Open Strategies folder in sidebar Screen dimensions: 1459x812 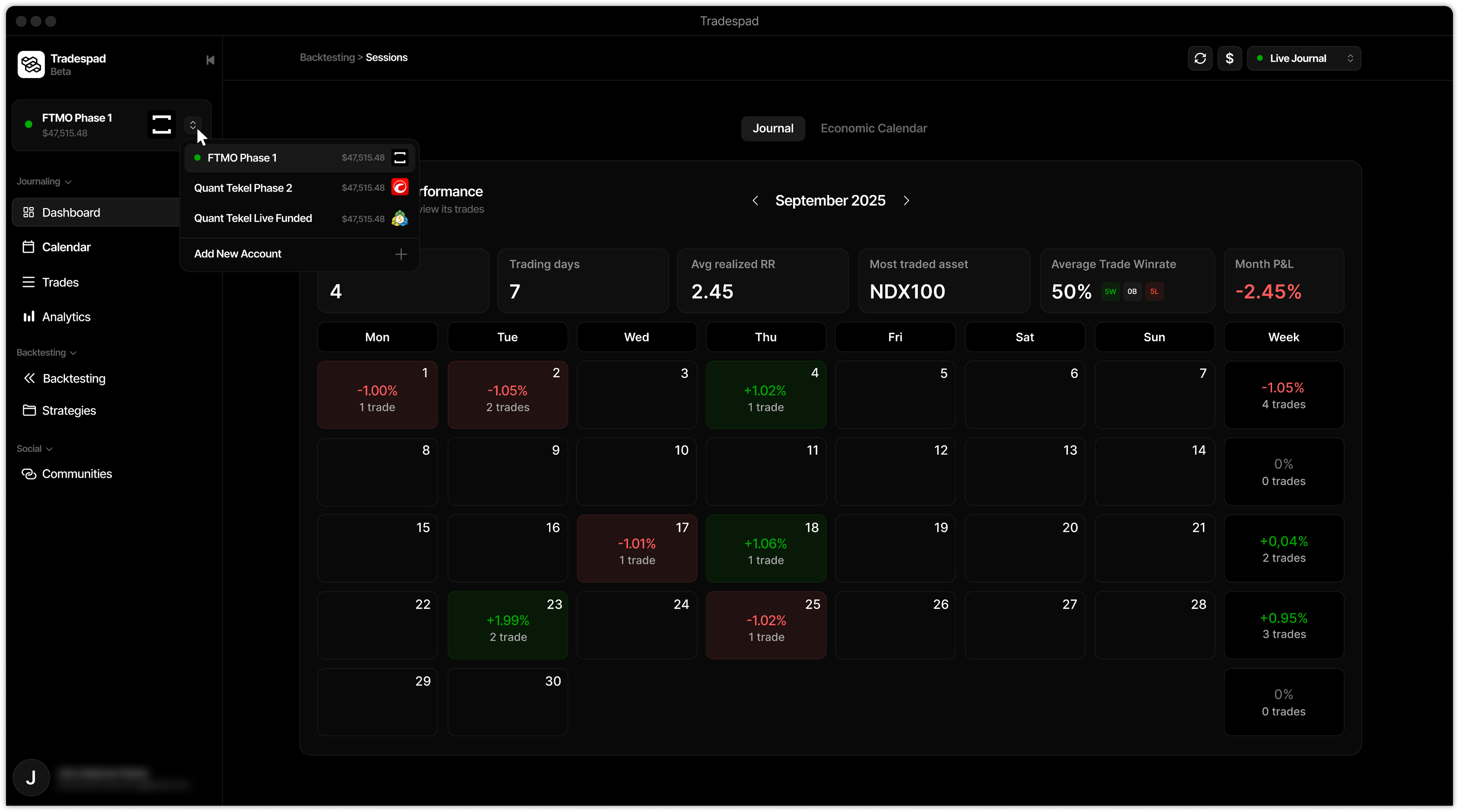(69, 411)
